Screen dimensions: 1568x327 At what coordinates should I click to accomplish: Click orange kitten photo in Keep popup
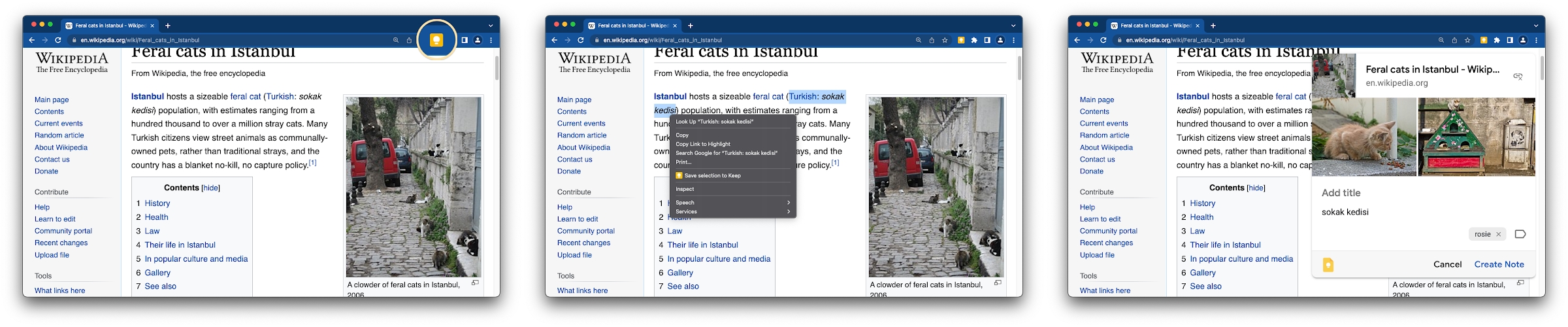click(x=1364, y=137)
